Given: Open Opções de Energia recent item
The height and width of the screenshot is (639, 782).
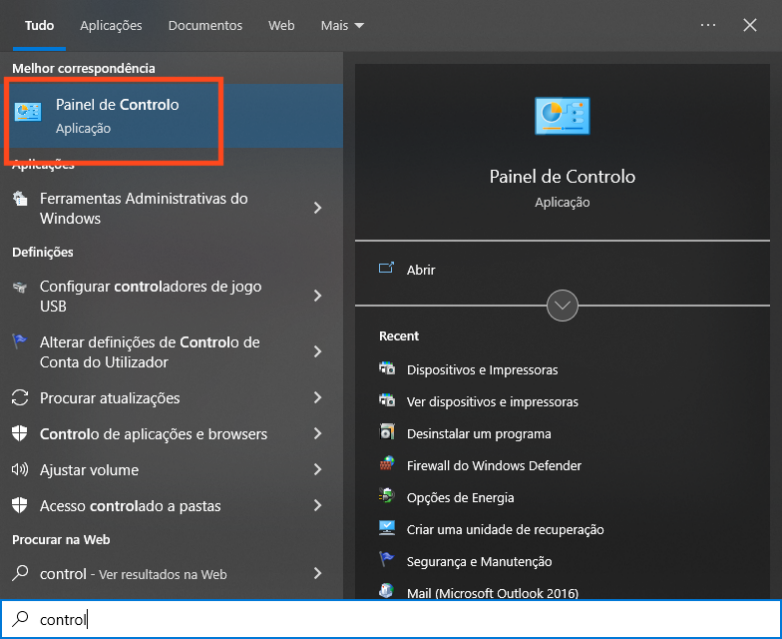Looking at the screenshot, I should click(460, 497).
